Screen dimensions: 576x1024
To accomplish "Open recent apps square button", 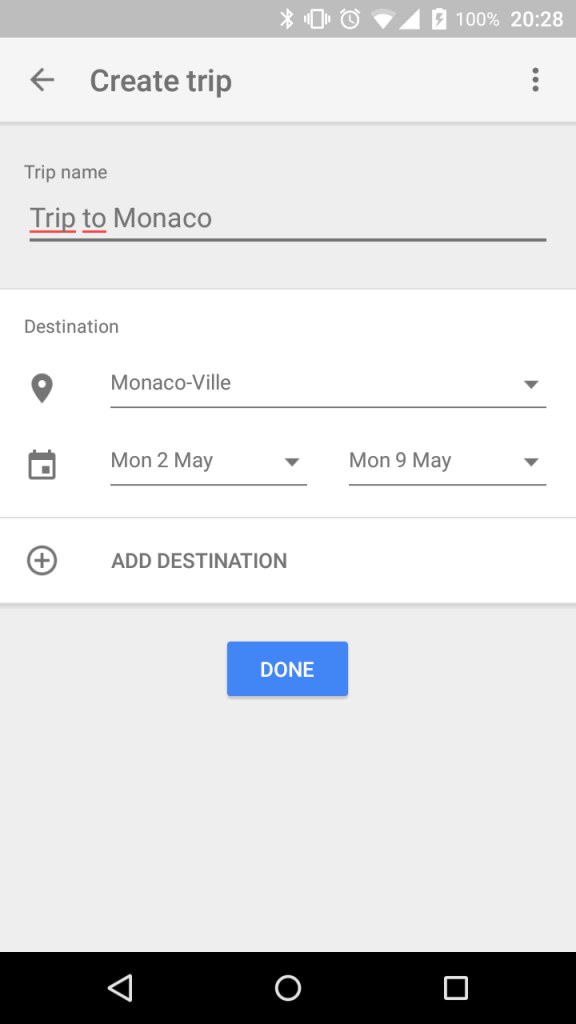I will (x=455, y=987).
